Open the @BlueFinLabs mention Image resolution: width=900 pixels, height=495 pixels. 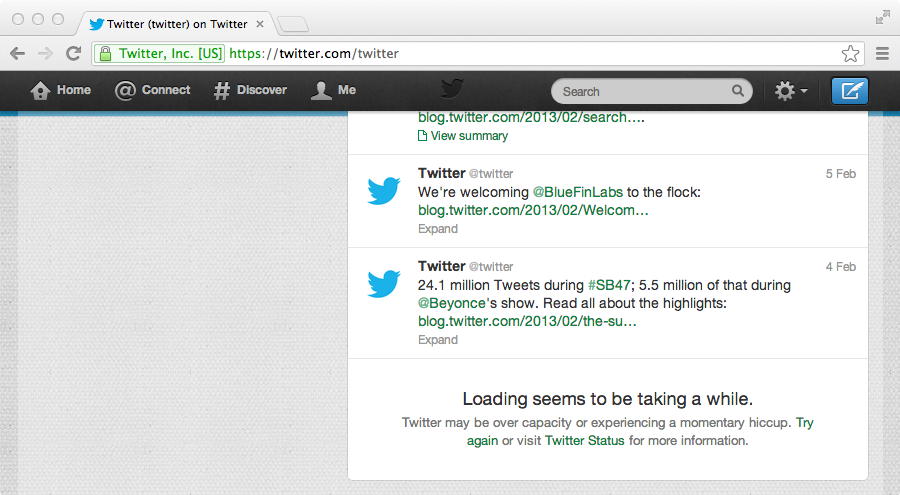click(577, 192)
